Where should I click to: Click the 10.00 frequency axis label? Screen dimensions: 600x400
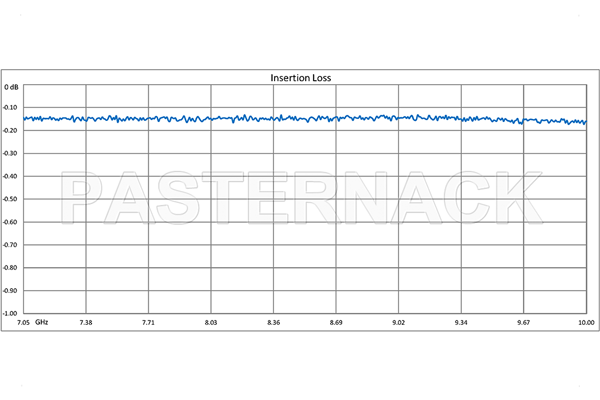click(x=586, y=323)
